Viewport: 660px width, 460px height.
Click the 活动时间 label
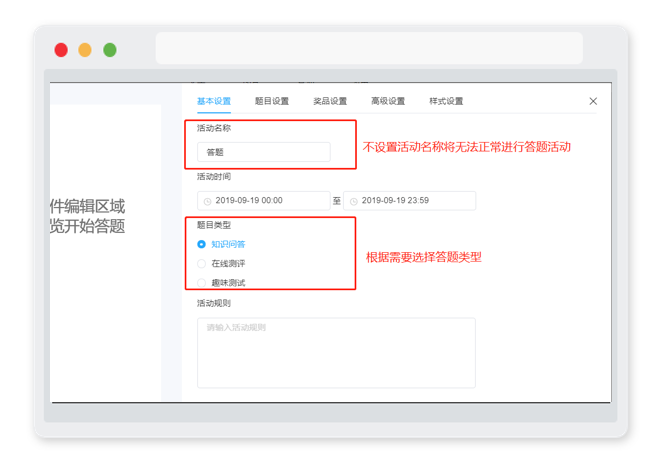(x=214, y=176)
